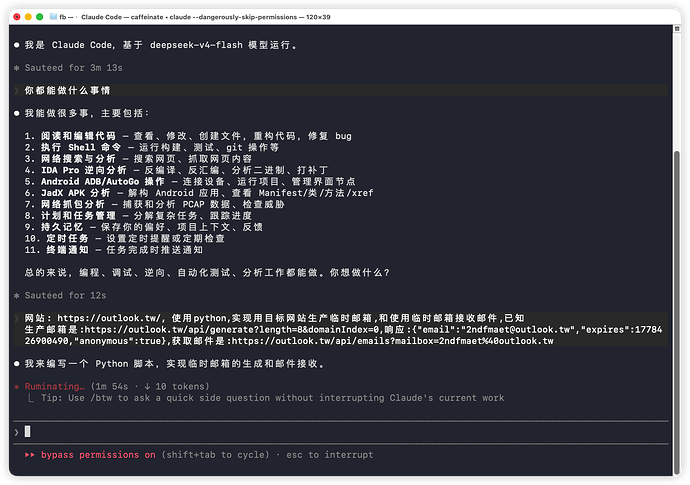This screenshot has height=485, width=690.
Task: Click the white bullet before '我是 Claude Code'
Action: pyautogui.click(x=17, y=45)
